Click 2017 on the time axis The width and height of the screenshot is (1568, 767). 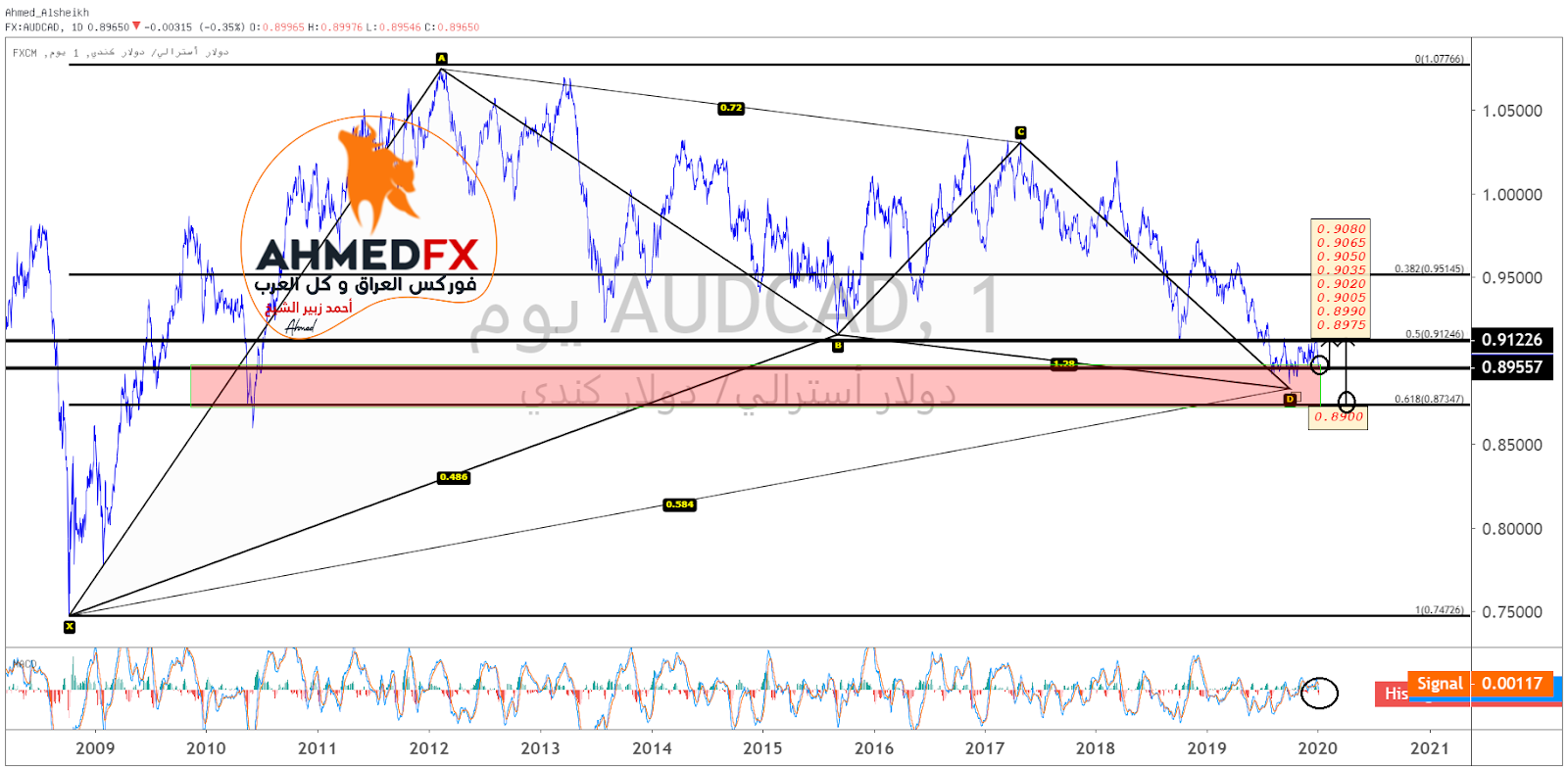pos(985,748)
